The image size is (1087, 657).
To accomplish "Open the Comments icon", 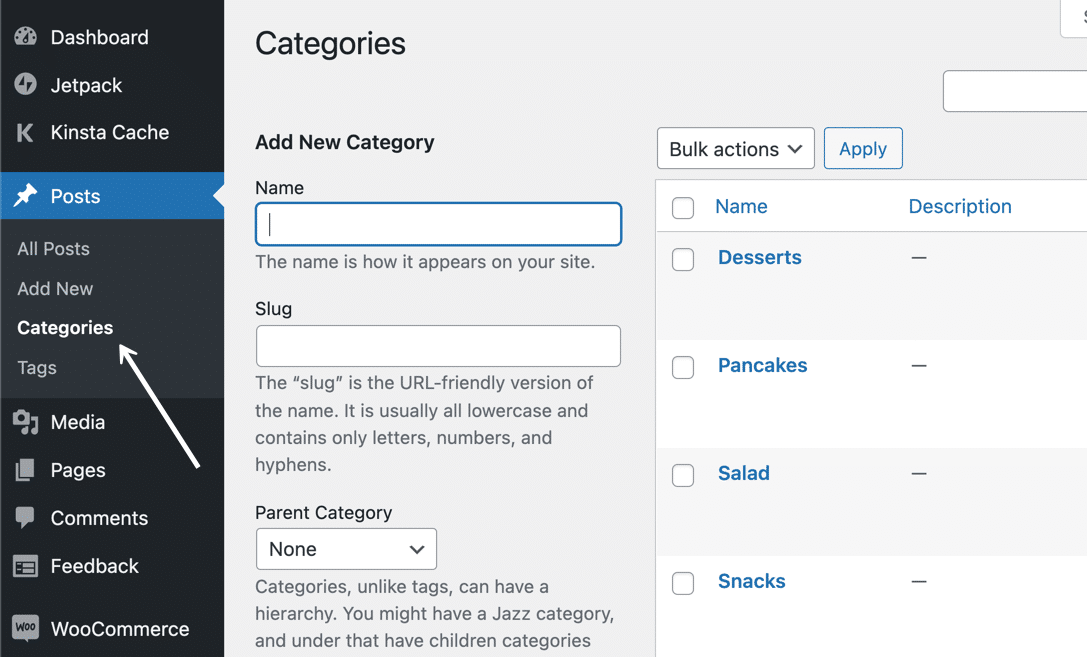I will [24, 518].
